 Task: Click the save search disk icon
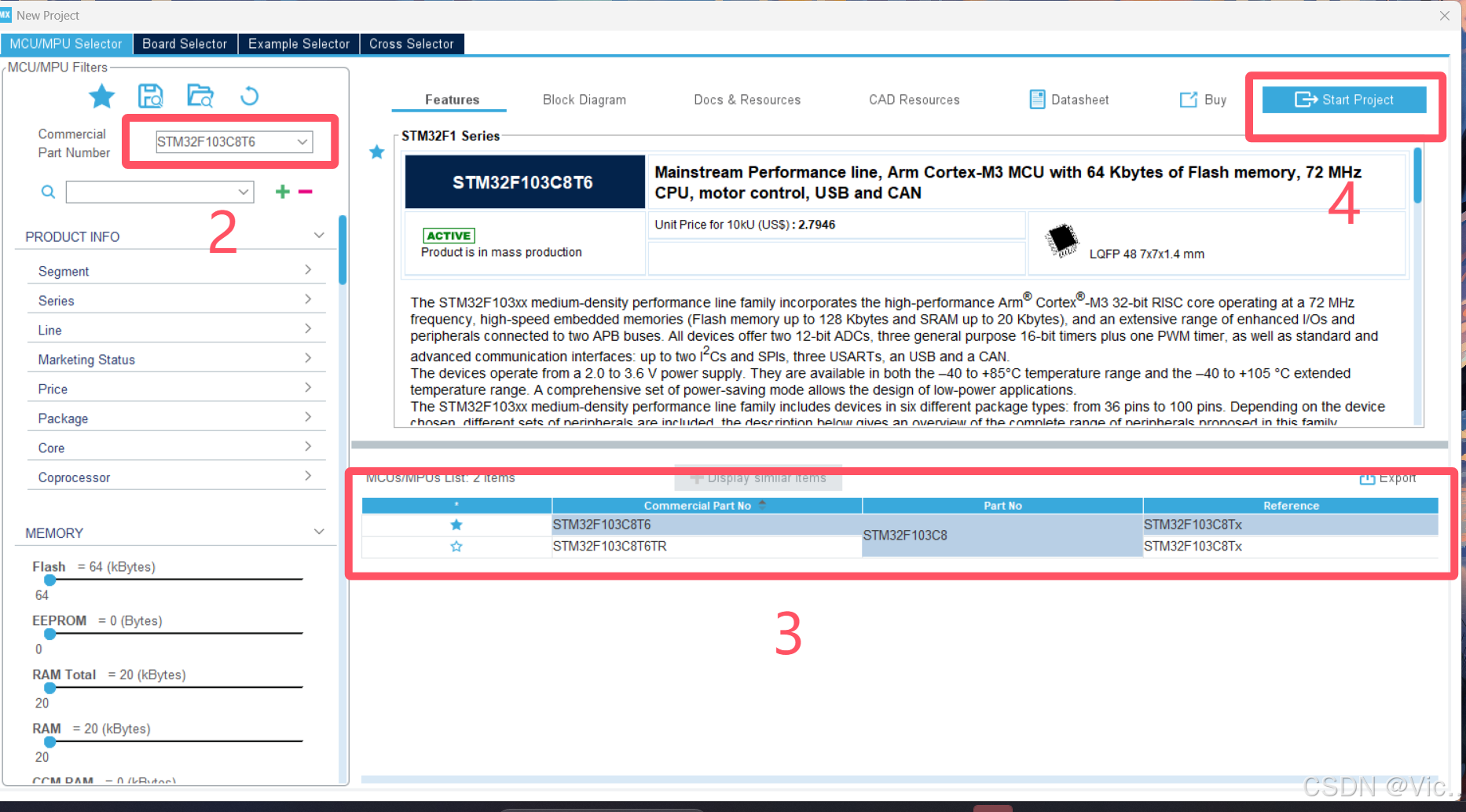[x=150, y=96]
